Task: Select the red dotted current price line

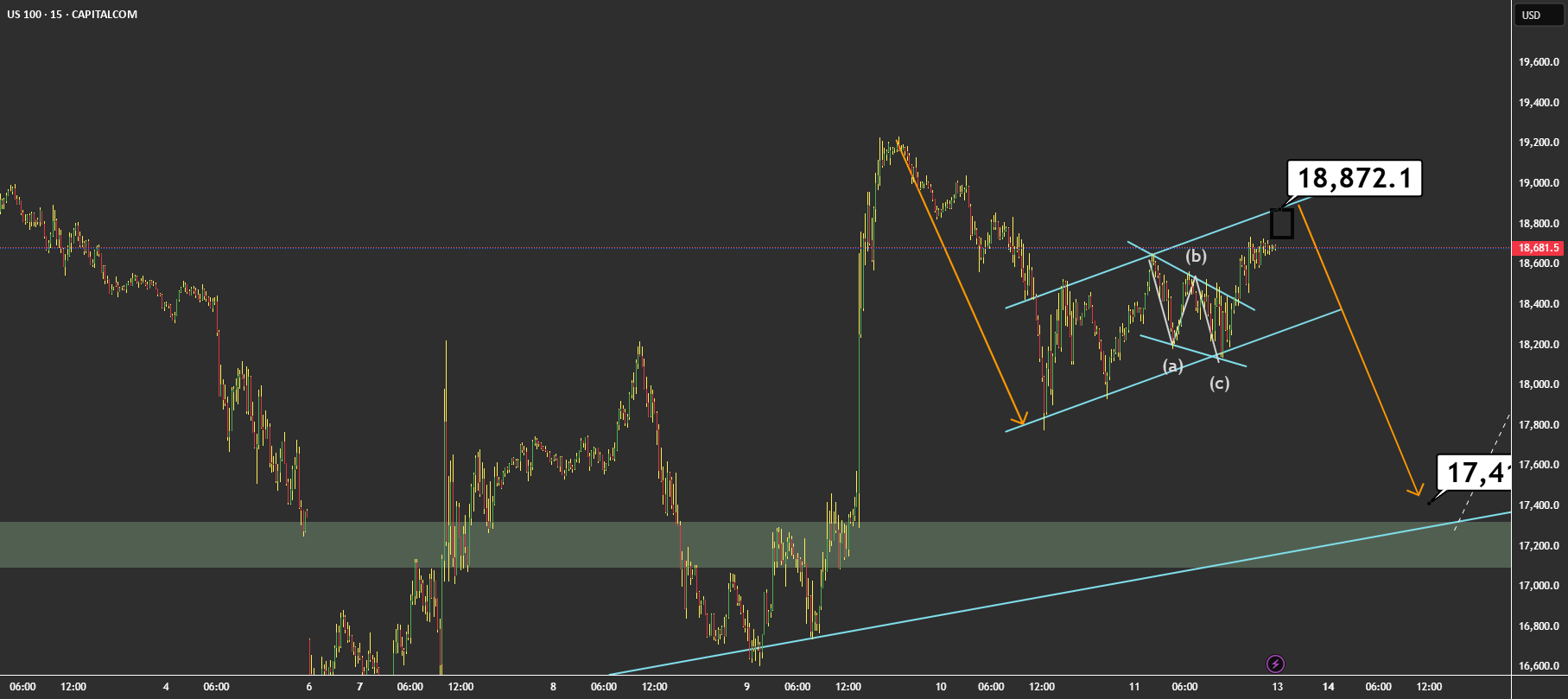Action: 755,248
